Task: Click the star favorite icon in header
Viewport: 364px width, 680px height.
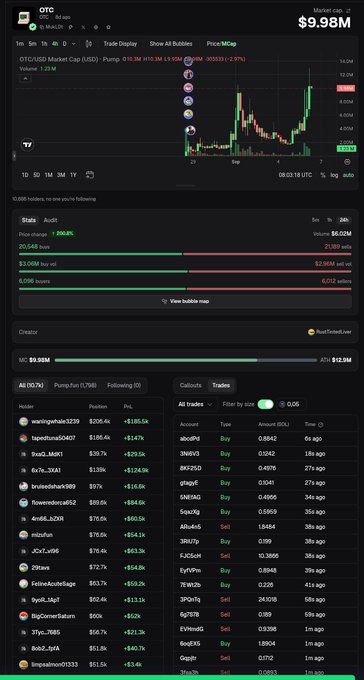Action: (108, 27)
